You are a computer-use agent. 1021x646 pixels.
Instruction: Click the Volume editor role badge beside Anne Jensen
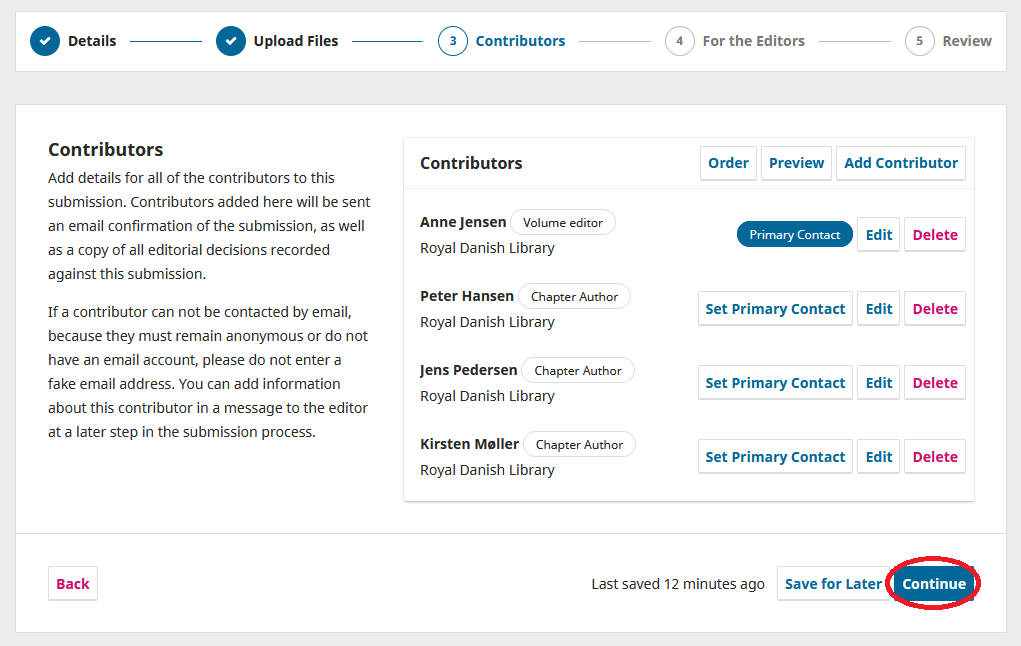(563, 222)
